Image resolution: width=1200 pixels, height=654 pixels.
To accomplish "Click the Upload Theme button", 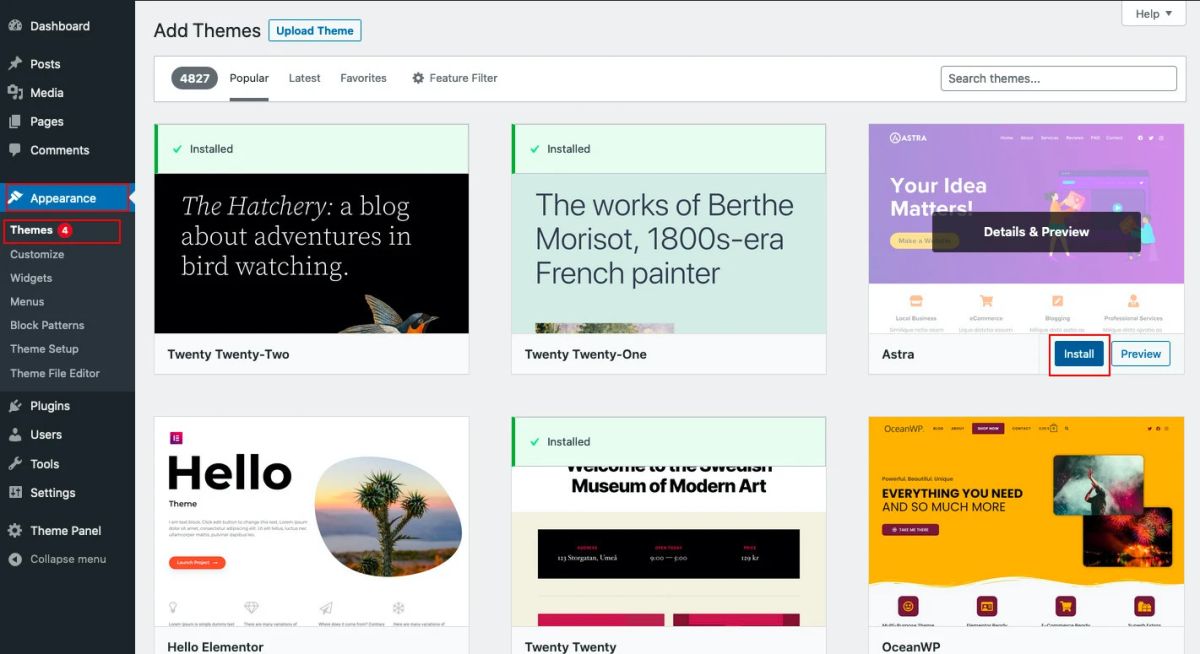I will (315, 31).
